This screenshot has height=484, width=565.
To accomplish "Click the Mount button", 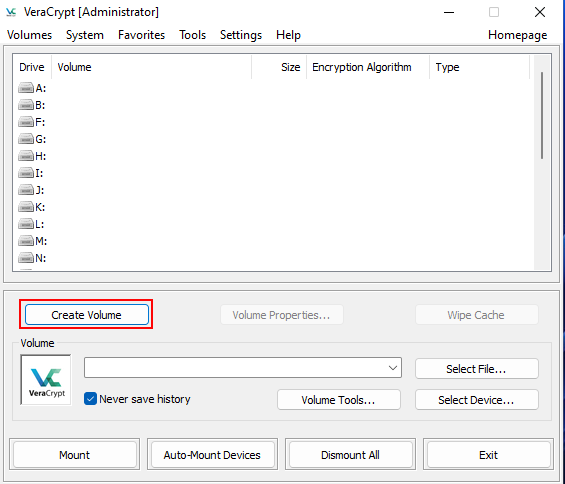I will pyautogui.click(x=75, y=454).
